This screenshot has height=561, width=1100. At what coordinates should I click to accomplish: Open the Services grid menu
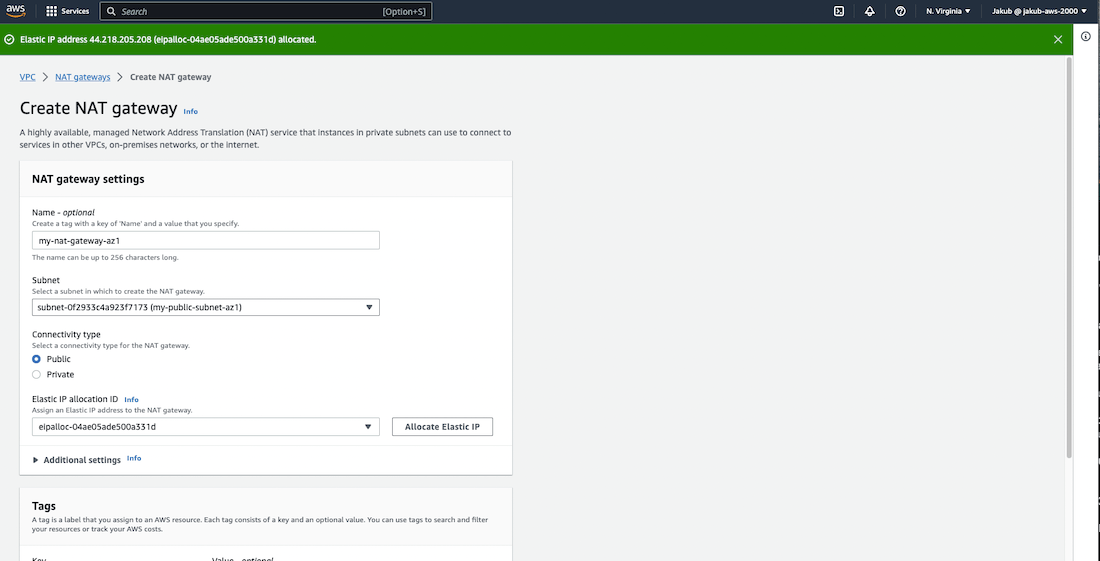pos(67,11)
